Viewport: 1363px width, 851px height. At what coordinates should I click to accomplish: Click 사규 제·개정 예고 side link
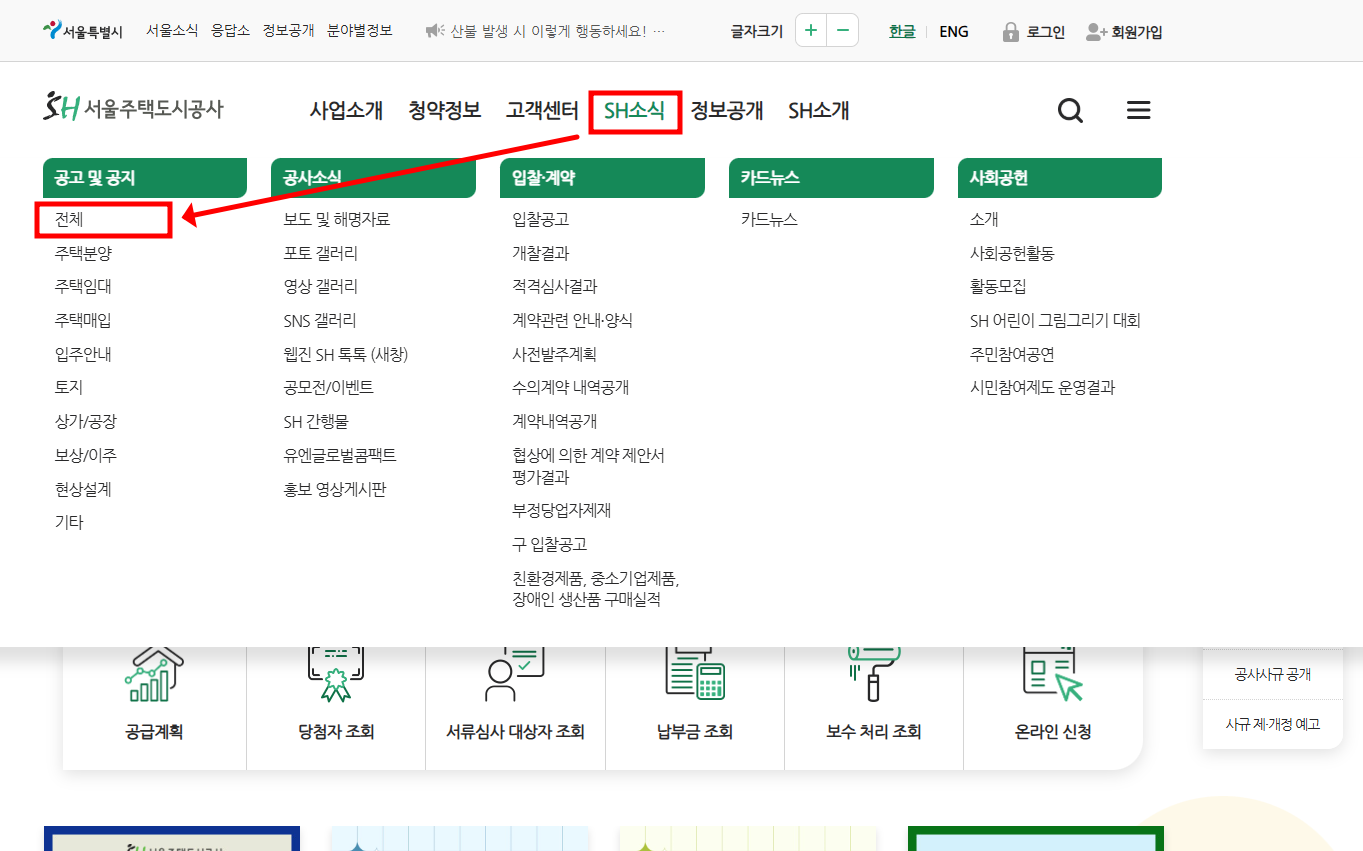[1273, 723]
